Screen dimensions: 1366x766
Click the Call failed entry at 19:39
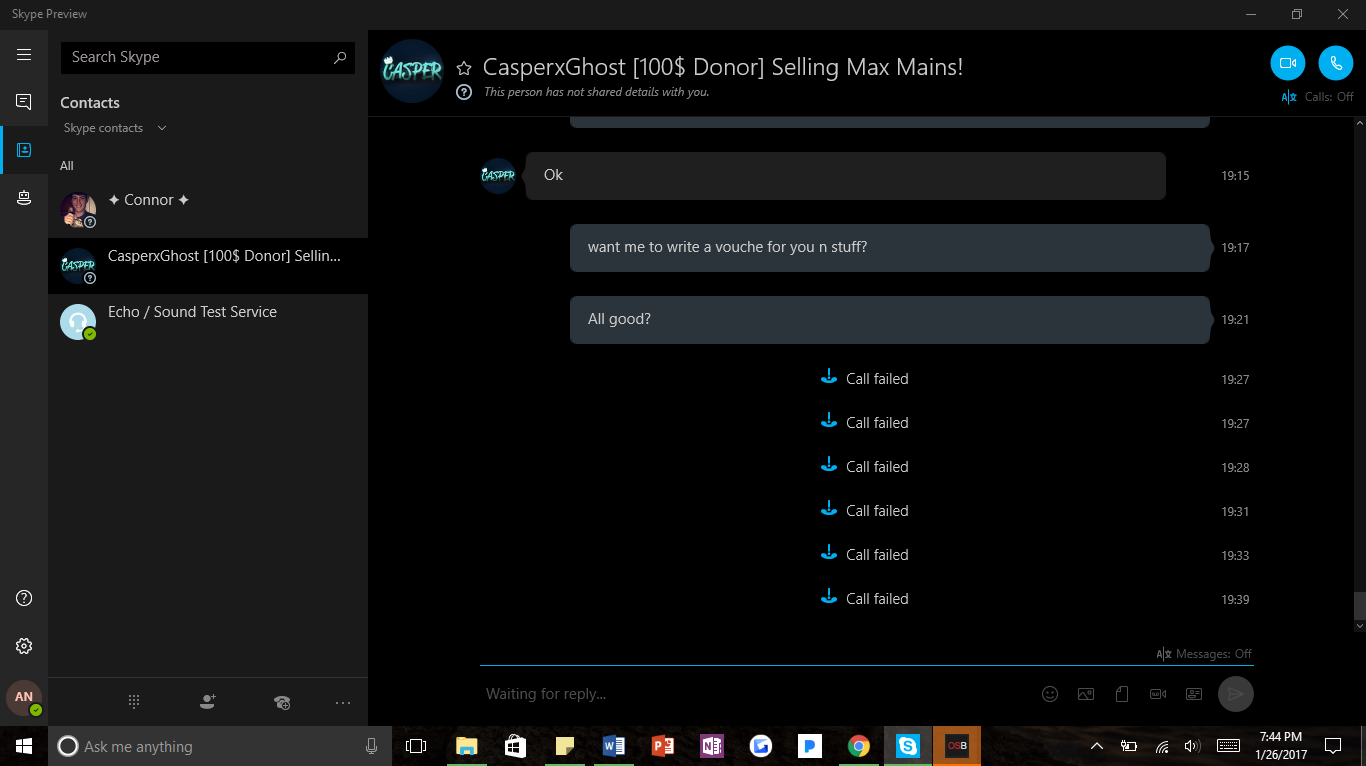[864, 599]
